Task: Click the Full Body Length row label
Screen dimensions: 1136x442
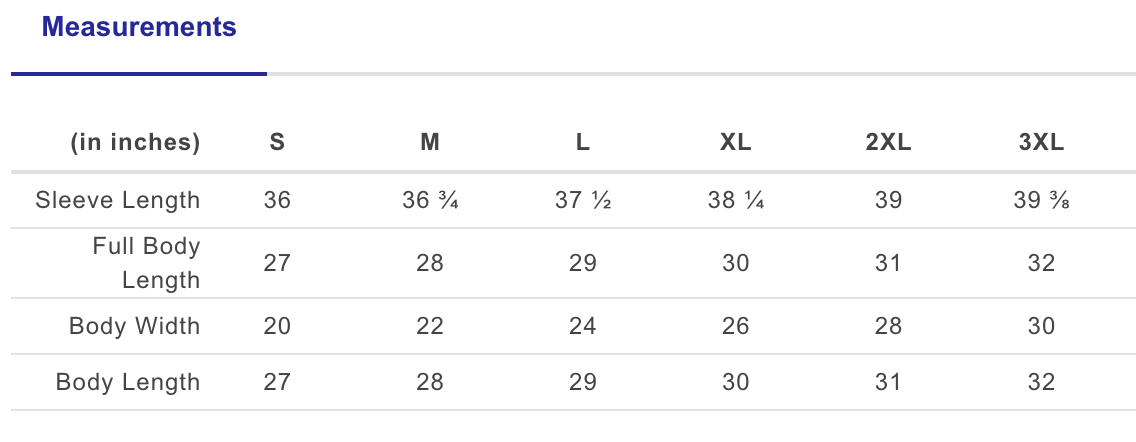Action: pyautogui.click(x=146, y=263)
